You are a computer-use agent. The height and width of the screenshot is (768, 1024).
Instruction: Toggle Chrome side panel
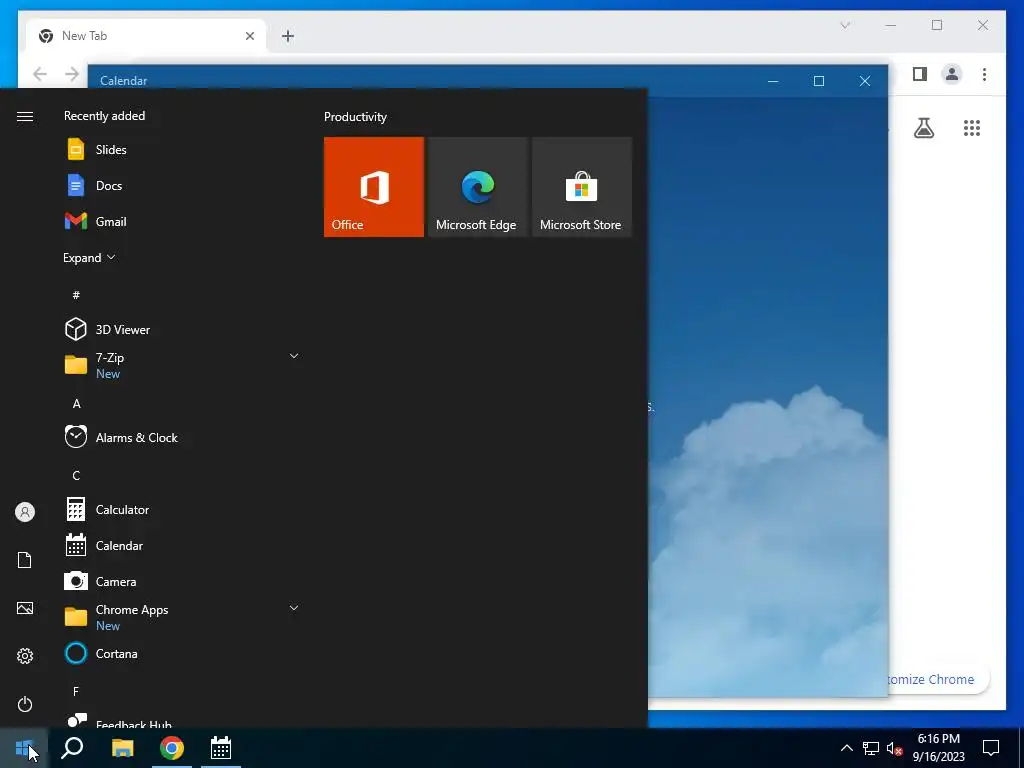920,74
